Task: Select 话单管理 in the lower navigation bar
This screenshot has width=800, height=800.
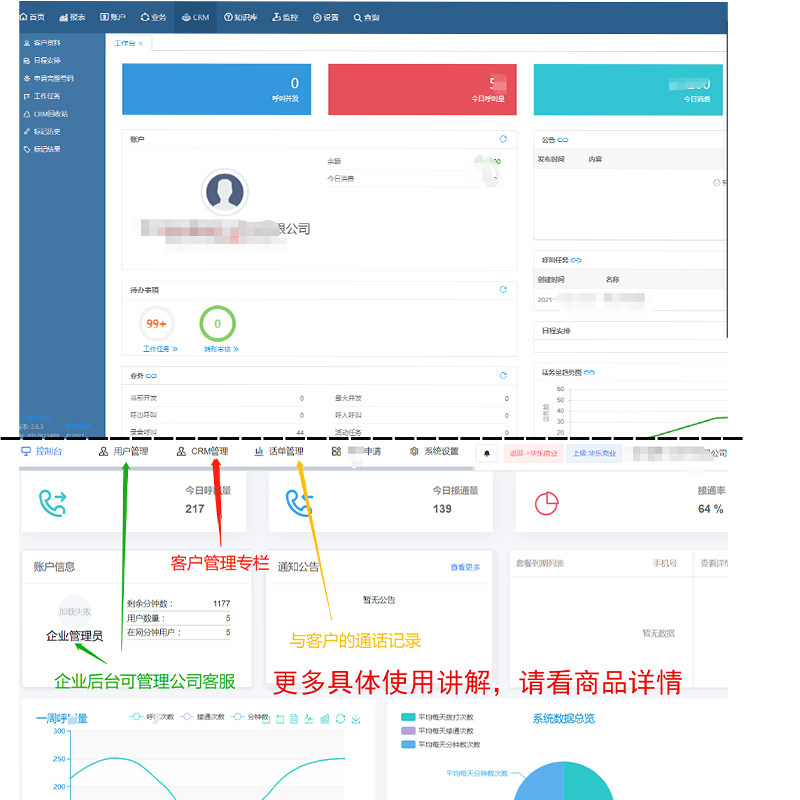Action: coord(279,452)
